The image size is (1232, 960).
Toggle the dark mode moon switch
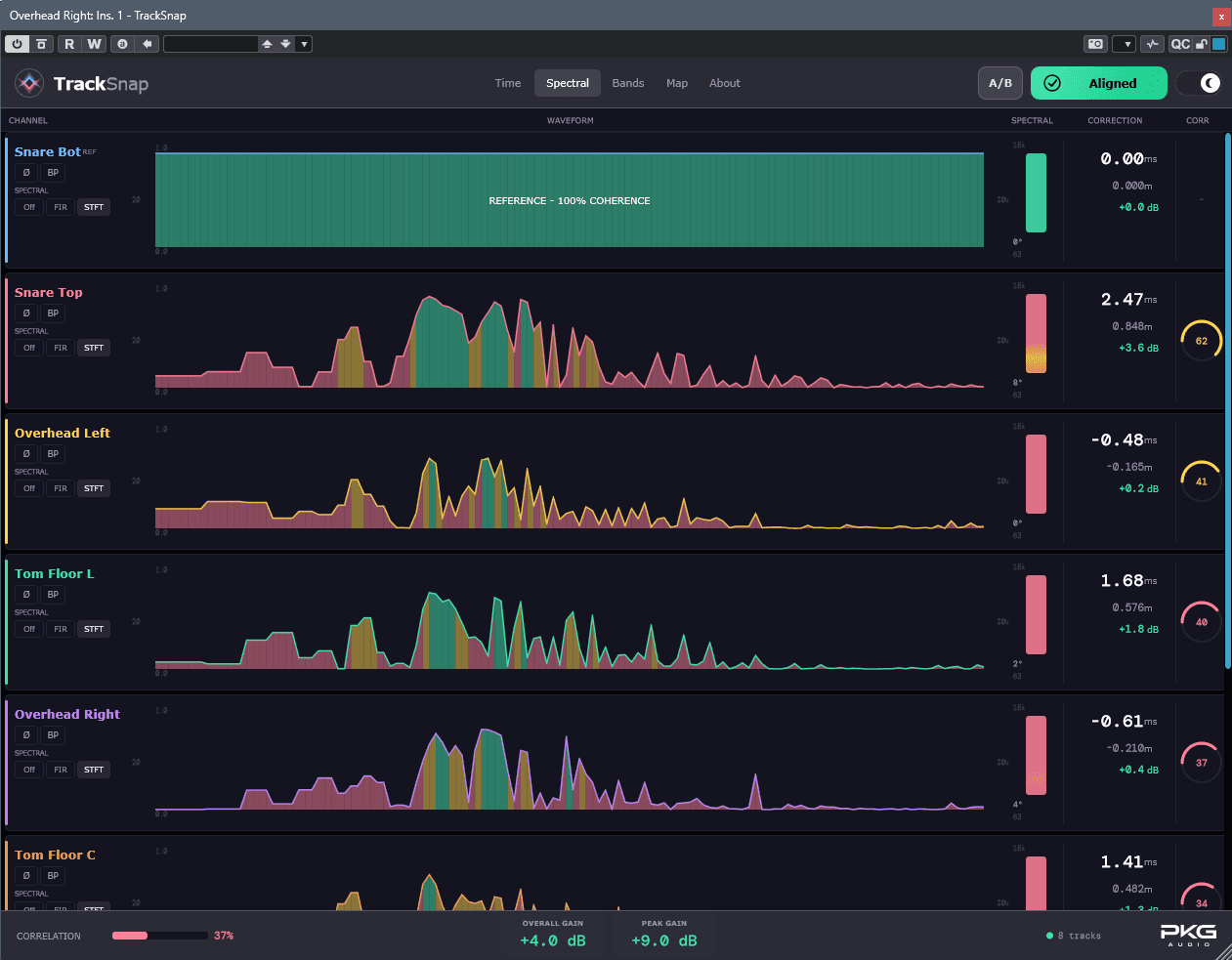click(1199, 83)
